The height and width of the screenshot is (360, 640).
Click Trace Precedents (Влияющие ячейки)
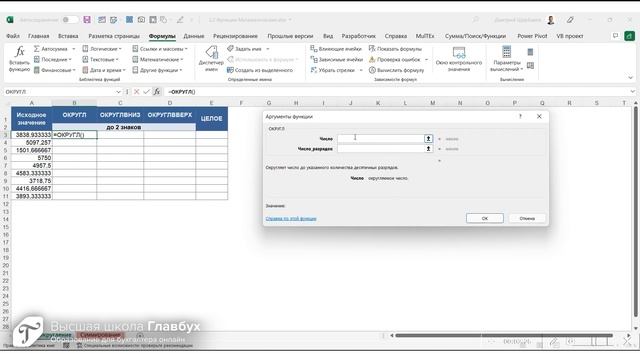[x=336, y=49]
